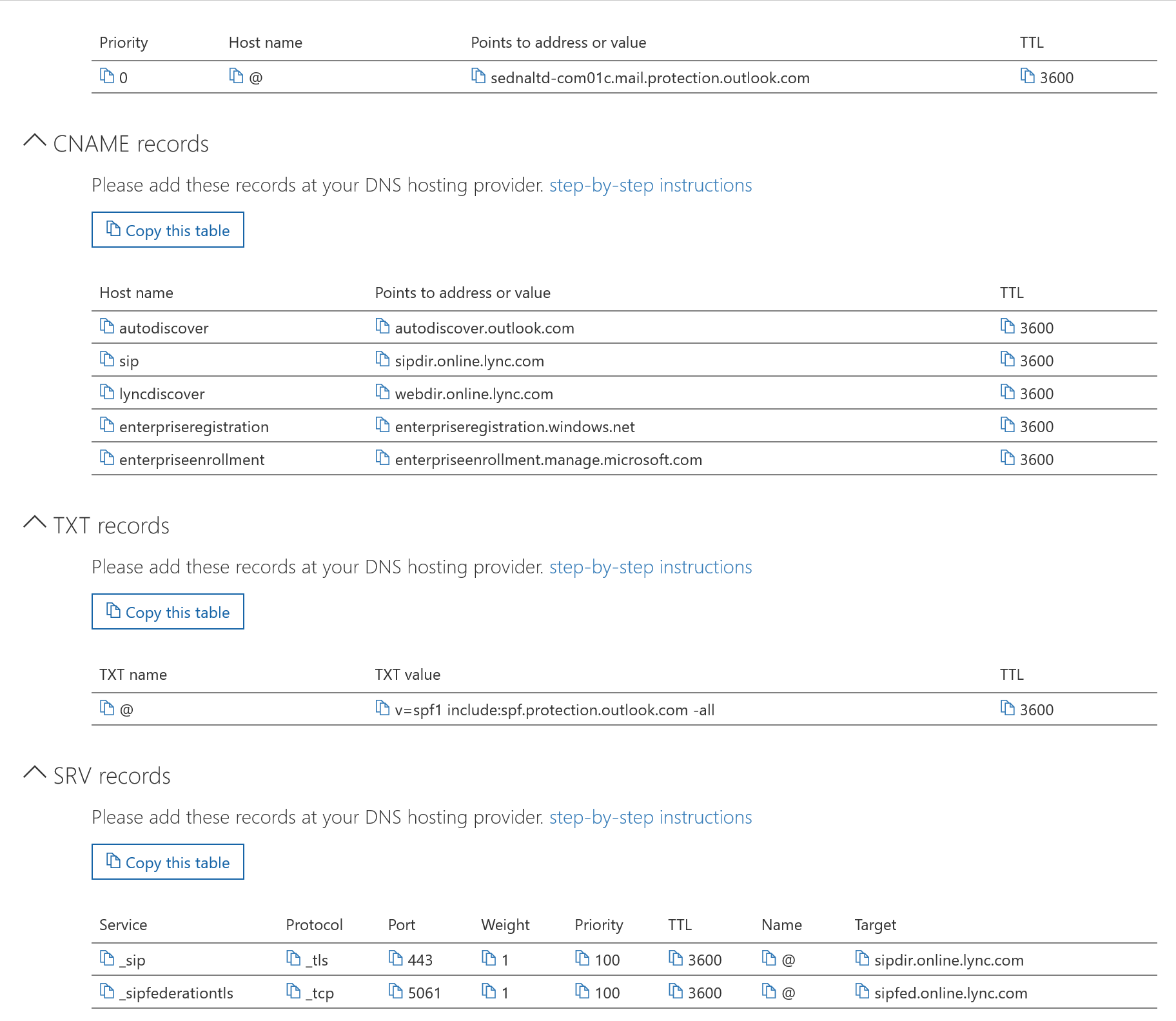Copy the SPF TXT record value
Viewport: 1176px width, 1021px height.
(382, 709)
